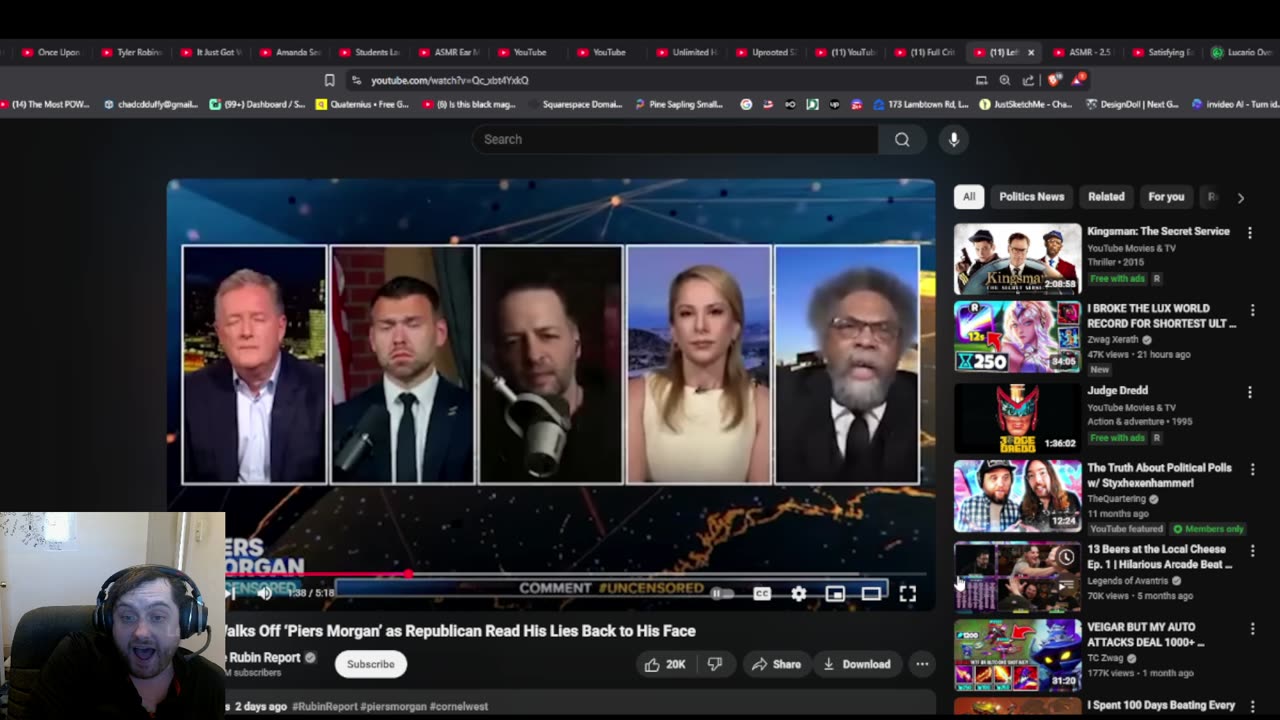The height and width of the screenshot is (720, 1280).
Task: Click #cornelwest hashtag
Action: pos(459,706)
